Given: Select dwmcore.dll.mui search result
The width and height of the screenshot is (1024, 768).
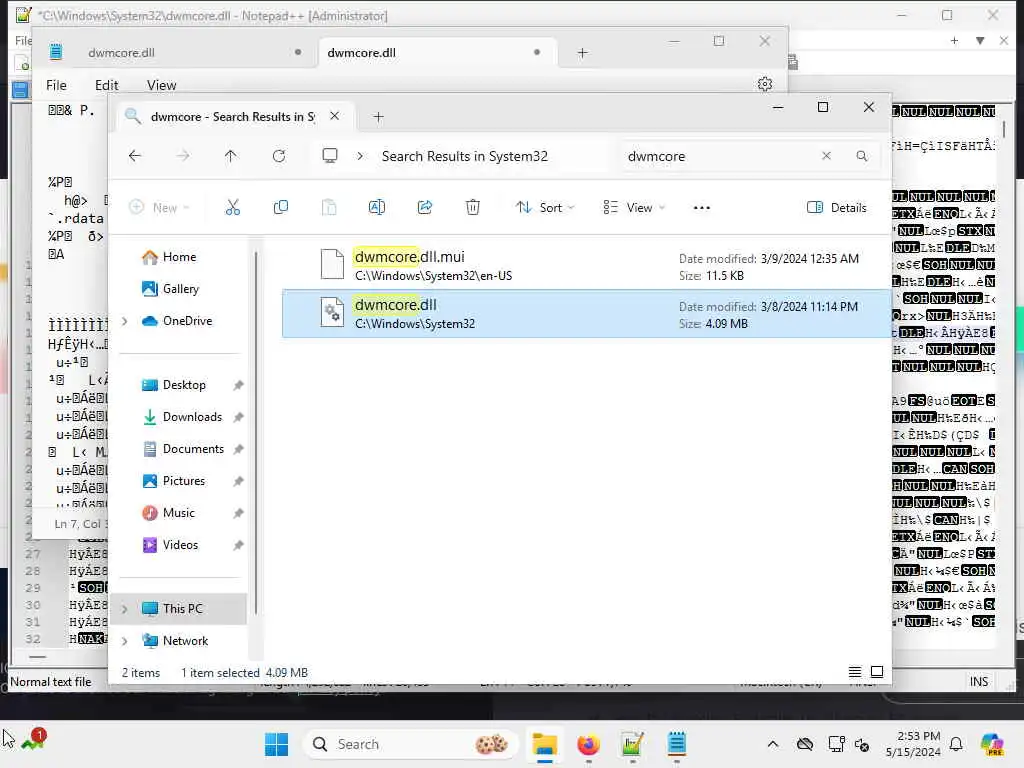Looking at the screenshot, I should (586, 266).
